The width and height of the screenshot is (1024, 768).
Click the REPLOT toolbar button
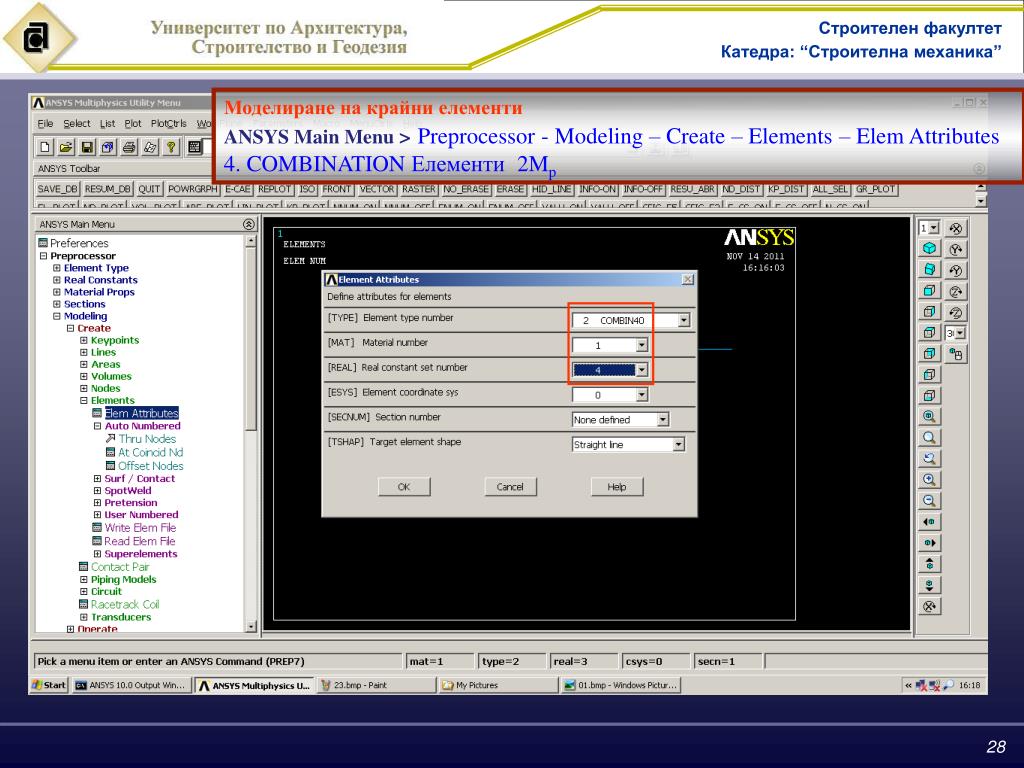pos(274,189)
